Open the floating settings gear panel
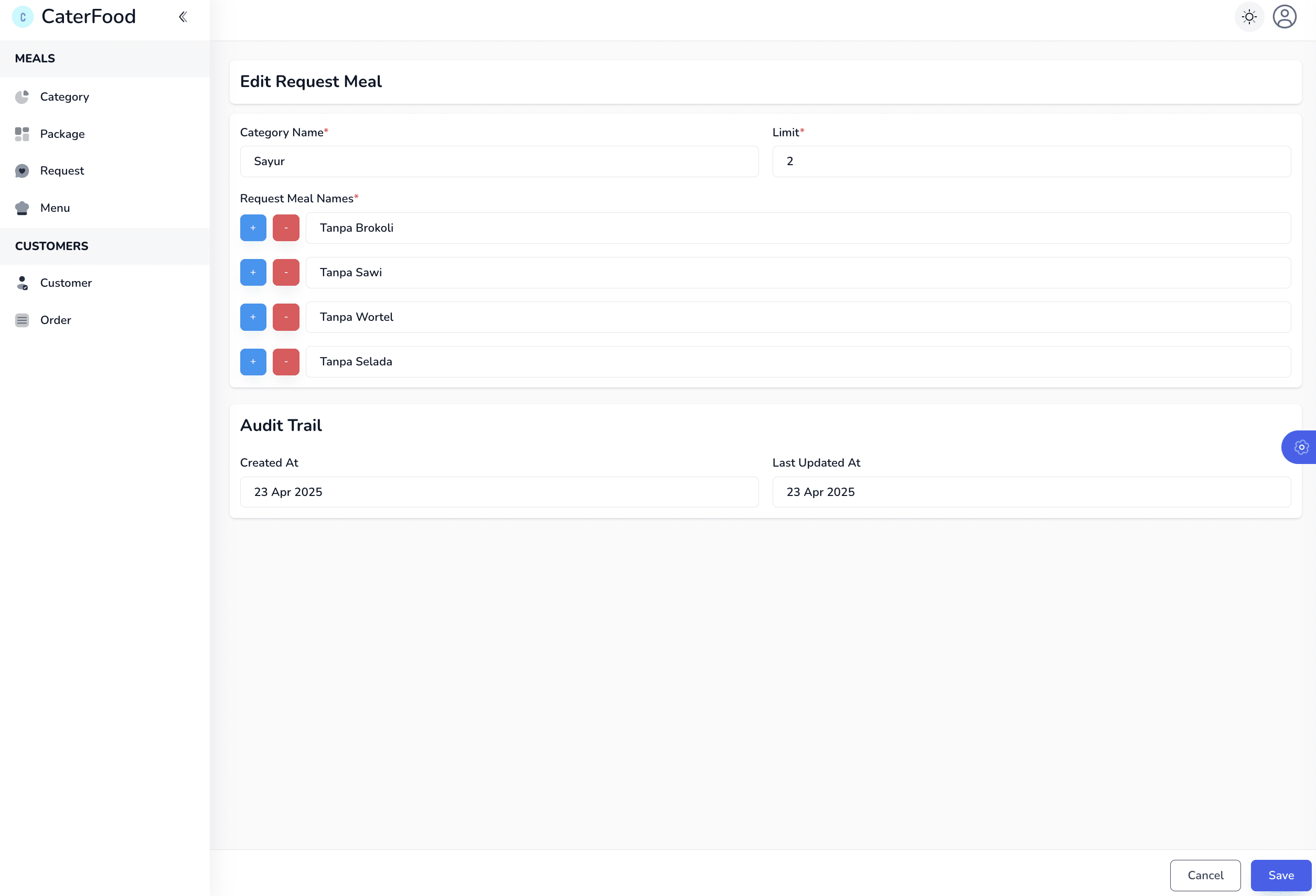This screenshot has height=896, width=1316. coord(1301,447)
